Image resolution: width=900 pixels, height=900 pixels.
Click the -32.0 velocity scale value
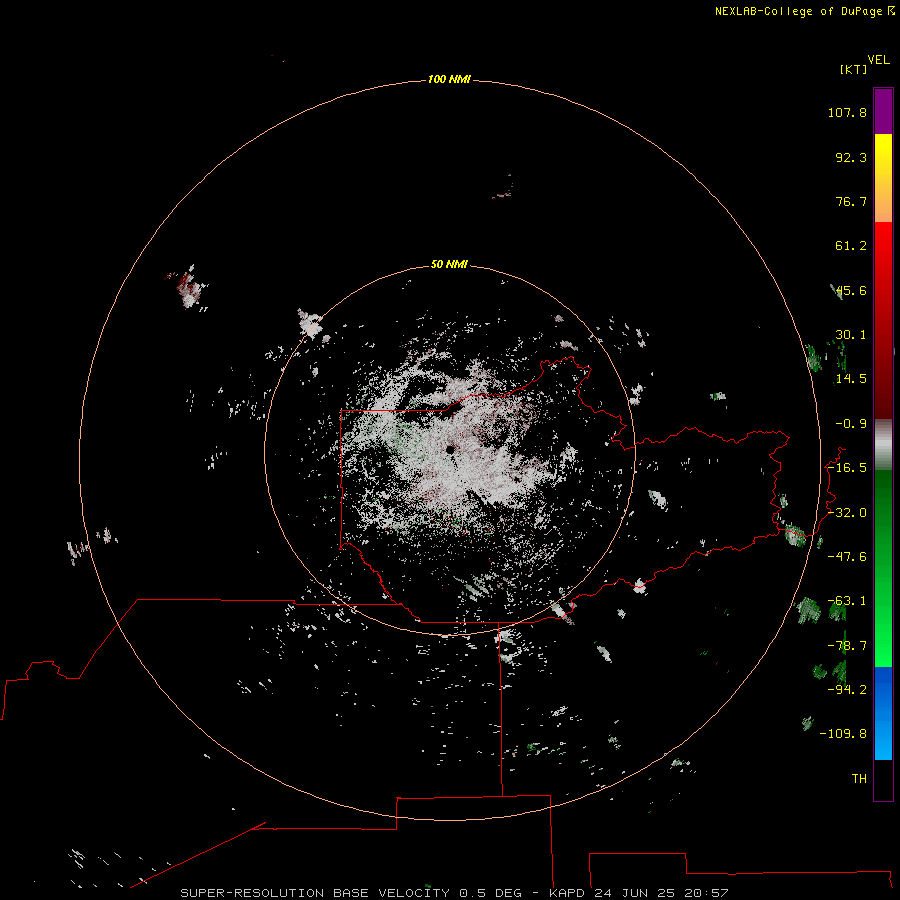point(847,513)
